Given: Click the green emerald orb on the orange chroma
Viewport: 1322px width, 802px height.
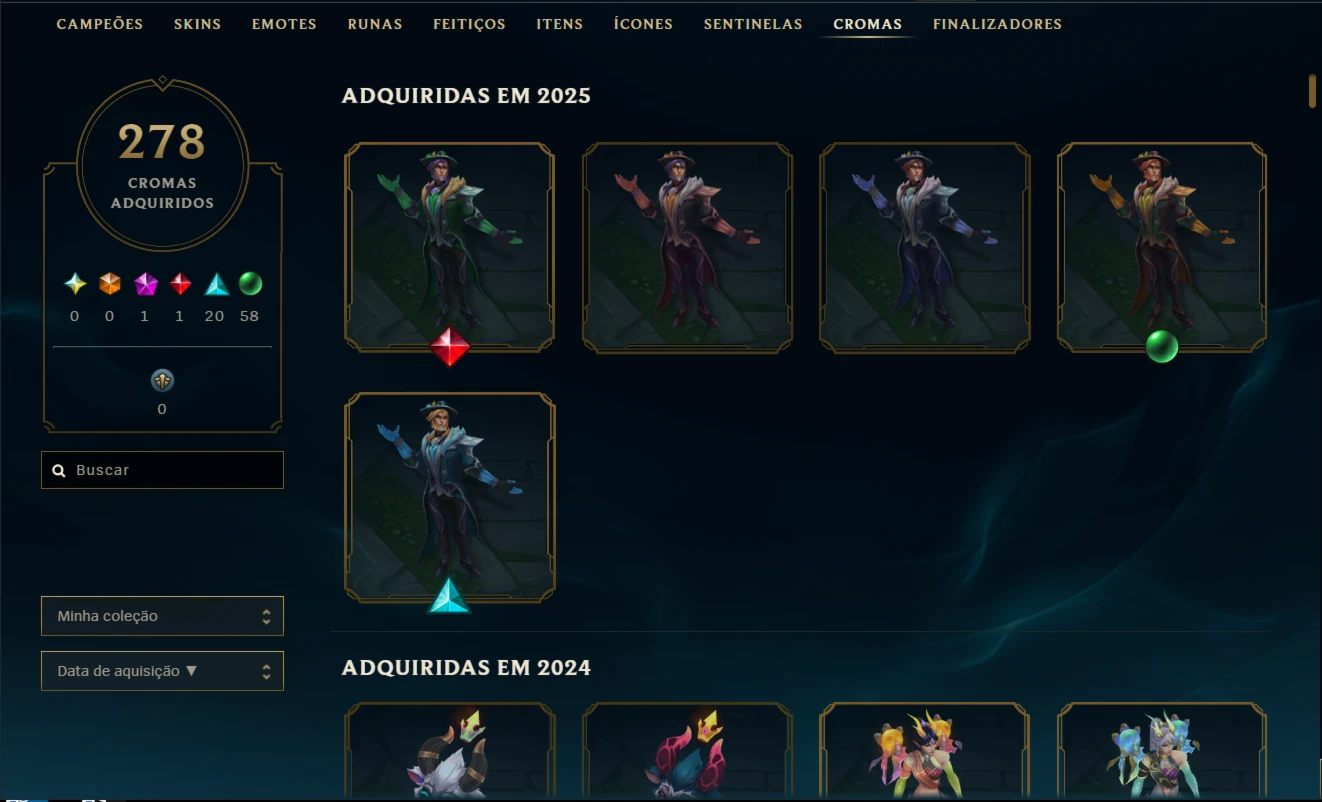Looking at the screenshot, I should point(1162,347).
